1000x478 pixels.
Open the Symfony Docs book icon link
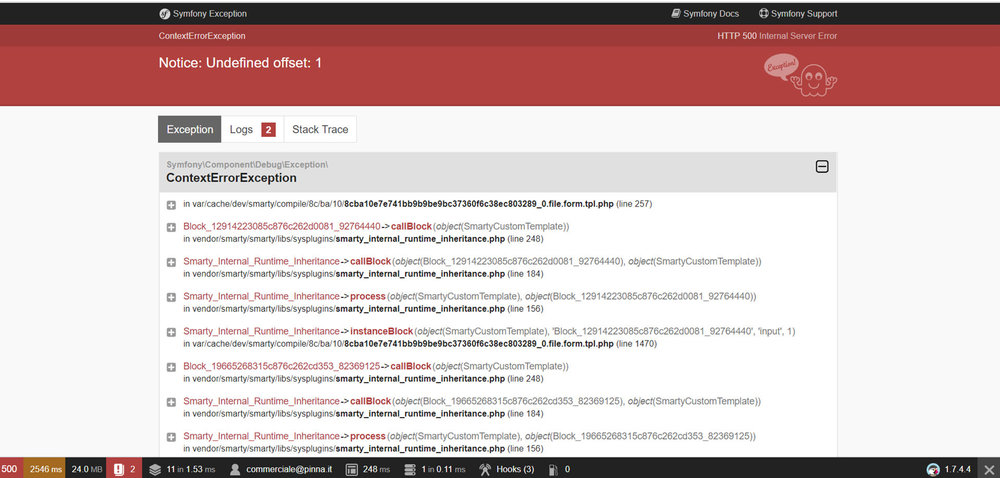point(676,13)
